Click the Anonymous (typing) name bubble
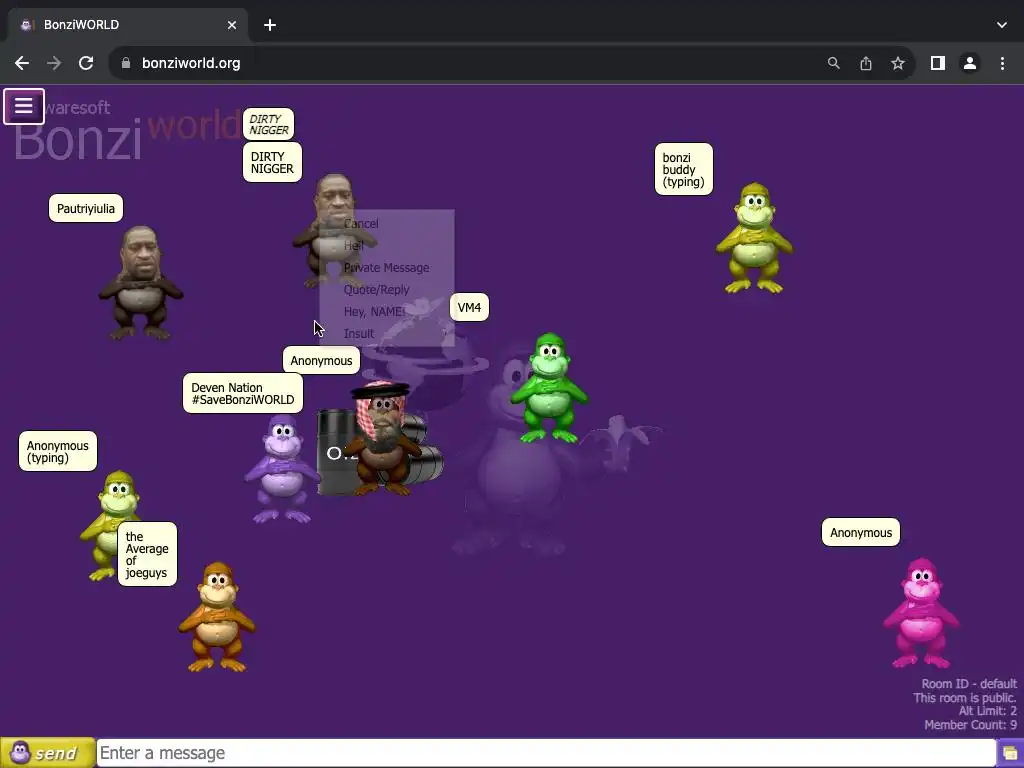1024x768 pixels. point(57,451)
